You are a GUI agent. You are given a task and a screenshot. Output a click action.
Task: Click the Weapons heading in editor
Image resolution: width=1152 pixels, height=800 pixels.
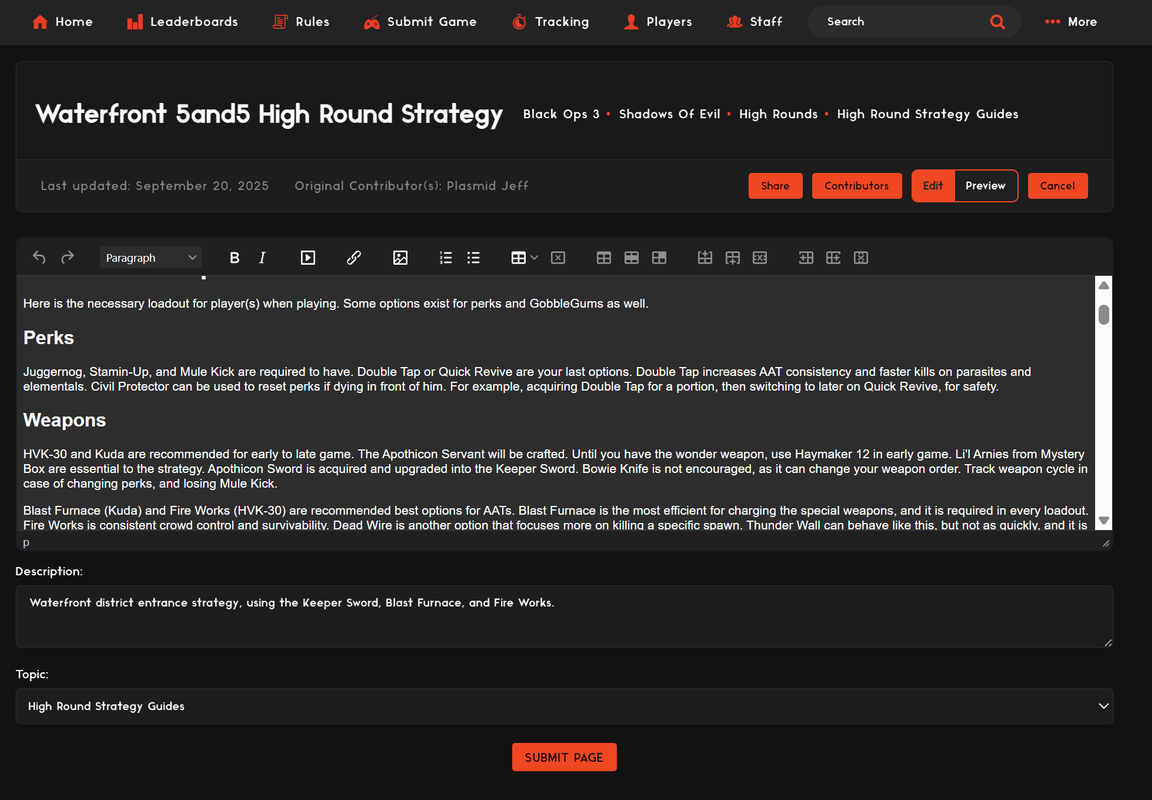click(65, 420)
